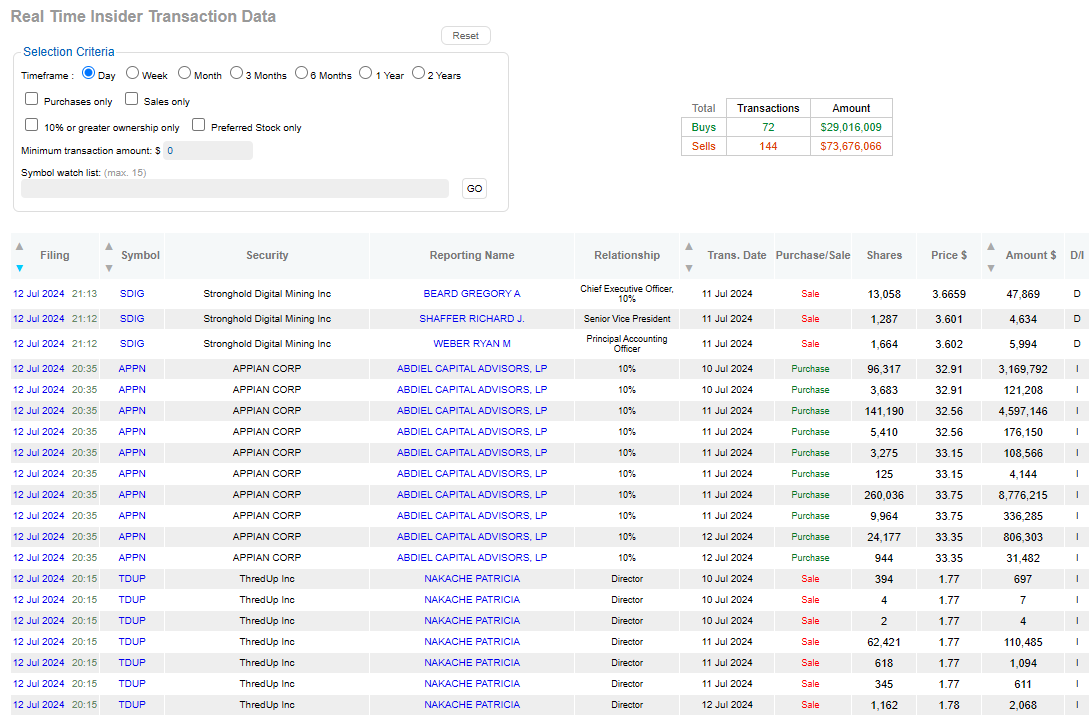Choose the 3 Months timeframe
Image resolution: width=1092 pixels, height=717 pixels.
(236, 73)
